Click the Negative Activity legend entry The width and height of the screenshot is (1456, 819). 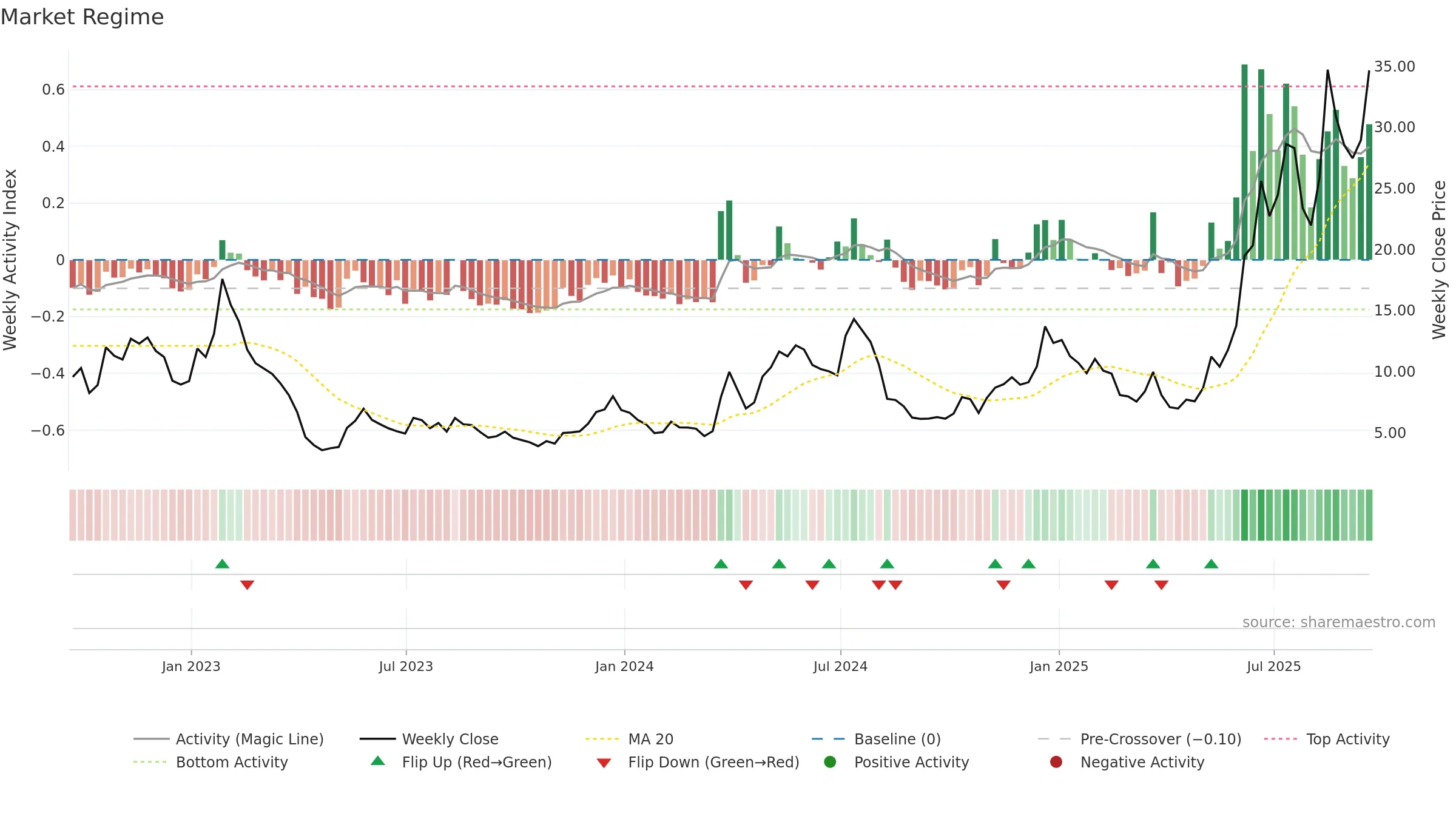1127,762
